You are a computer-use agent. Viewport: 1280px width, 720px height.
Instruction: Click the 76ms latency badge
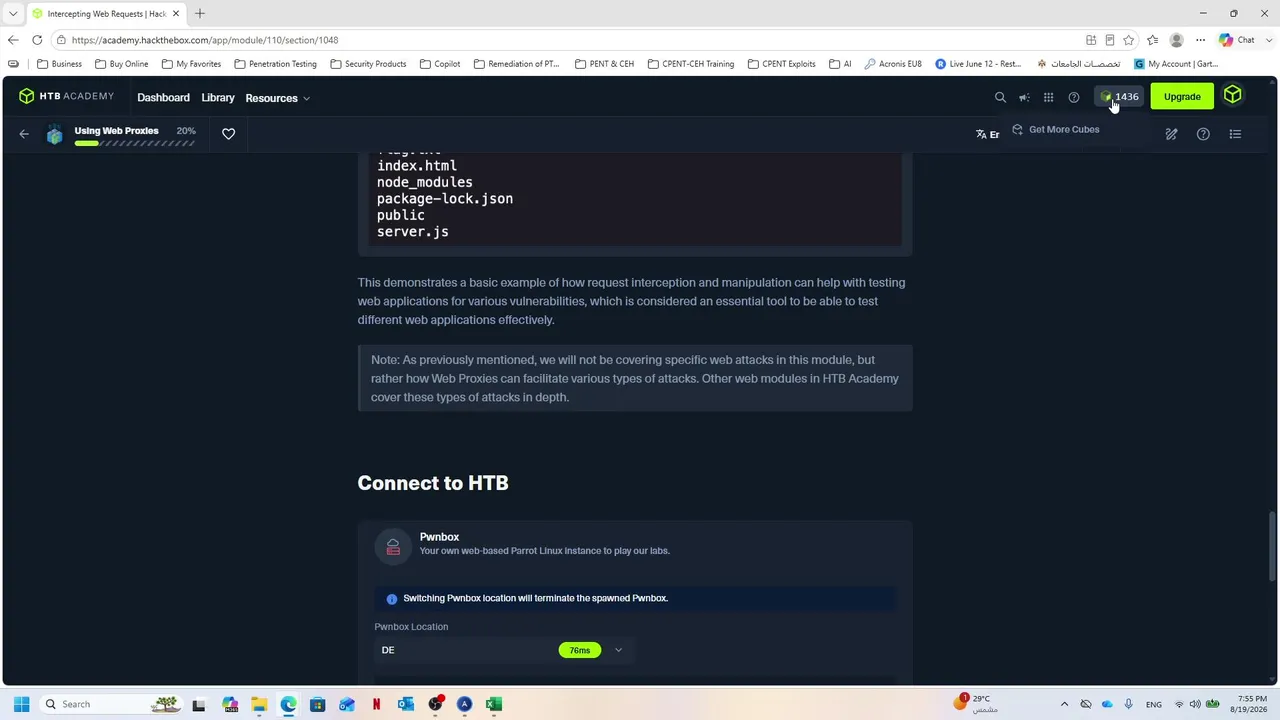[580, 650]
